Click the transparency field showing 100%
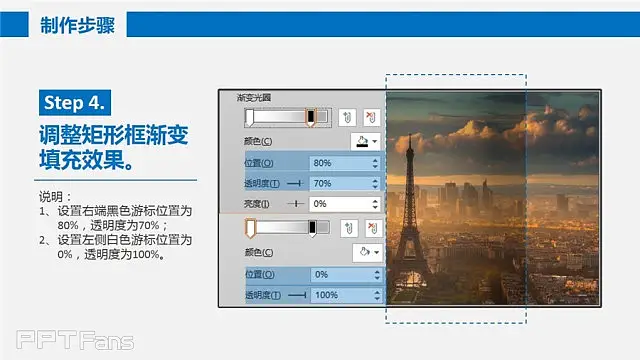This screenshot has height=360, width=640. coord(347,295)
